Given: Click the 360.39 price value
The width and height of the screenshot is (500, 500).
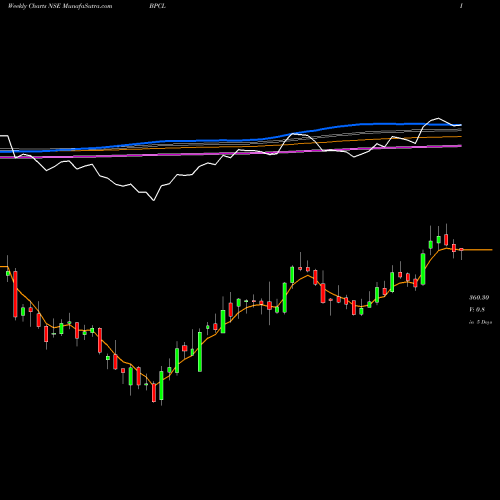Looking at the screenshot, I should click(x=479, y=297).
